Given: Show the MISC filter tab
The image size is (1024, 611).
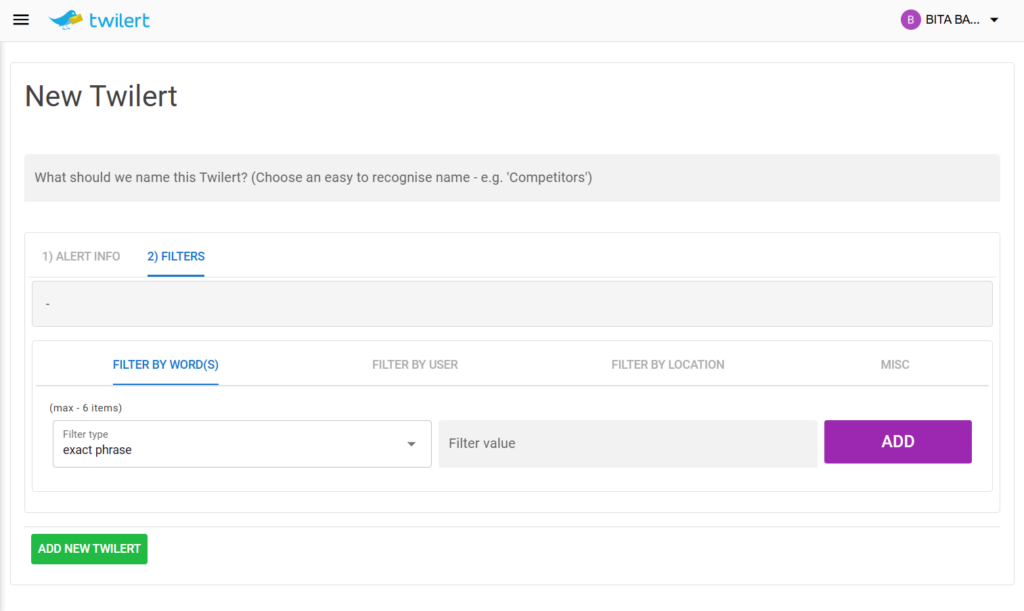Looking at the screenshot, I should pyautogui.click(x=895, y=365).
